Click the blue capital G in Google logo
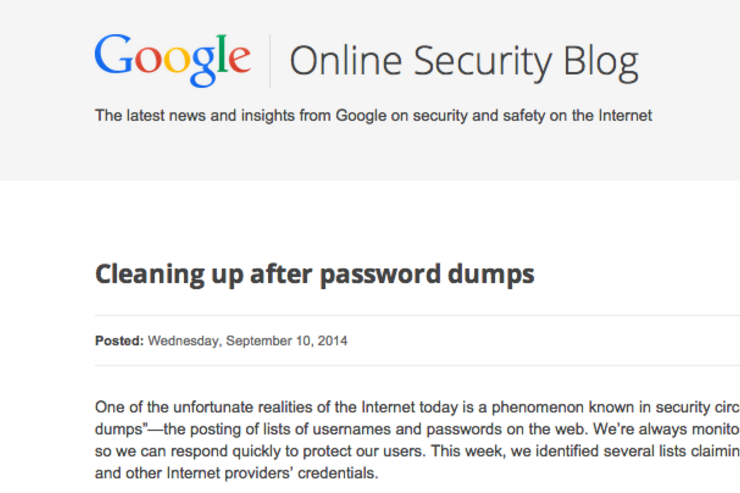The image size is (740, 493). [114, 54]
